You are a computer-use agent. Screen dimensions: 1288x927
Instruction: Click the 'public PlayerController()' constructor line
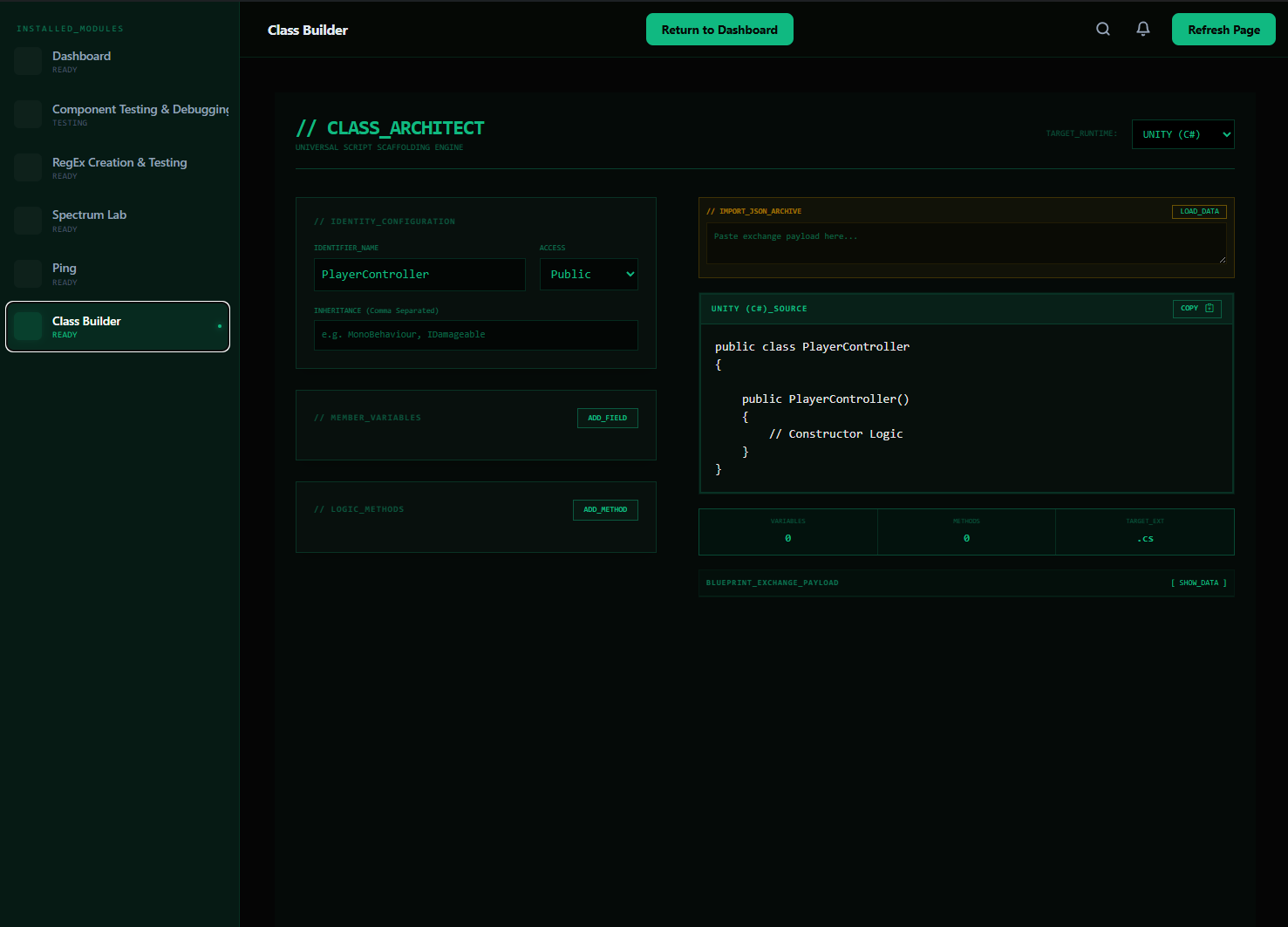tap(825, 399)
